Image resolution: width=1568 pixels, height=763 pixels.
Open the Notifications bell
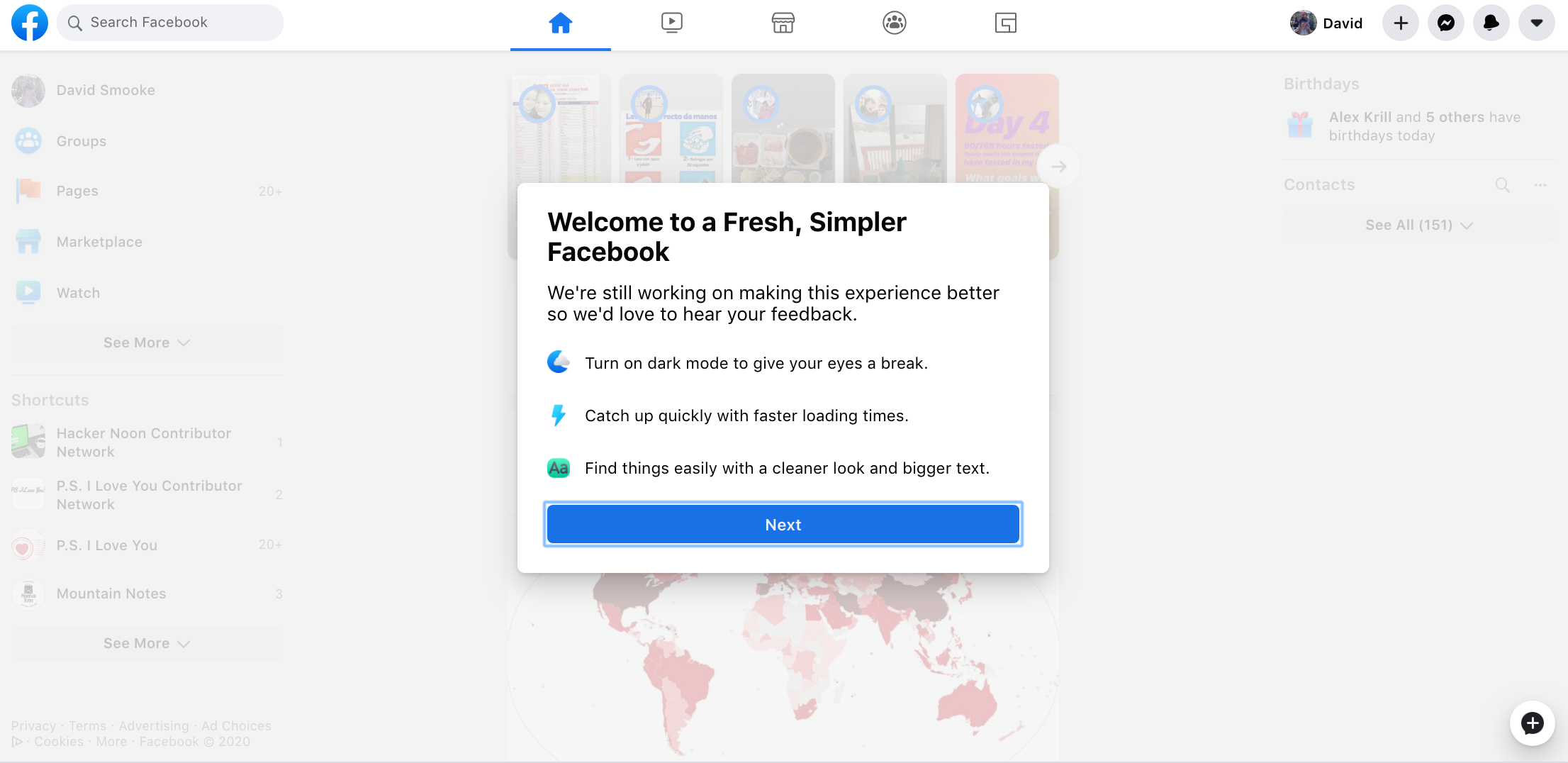click(x=1491, y=23)
